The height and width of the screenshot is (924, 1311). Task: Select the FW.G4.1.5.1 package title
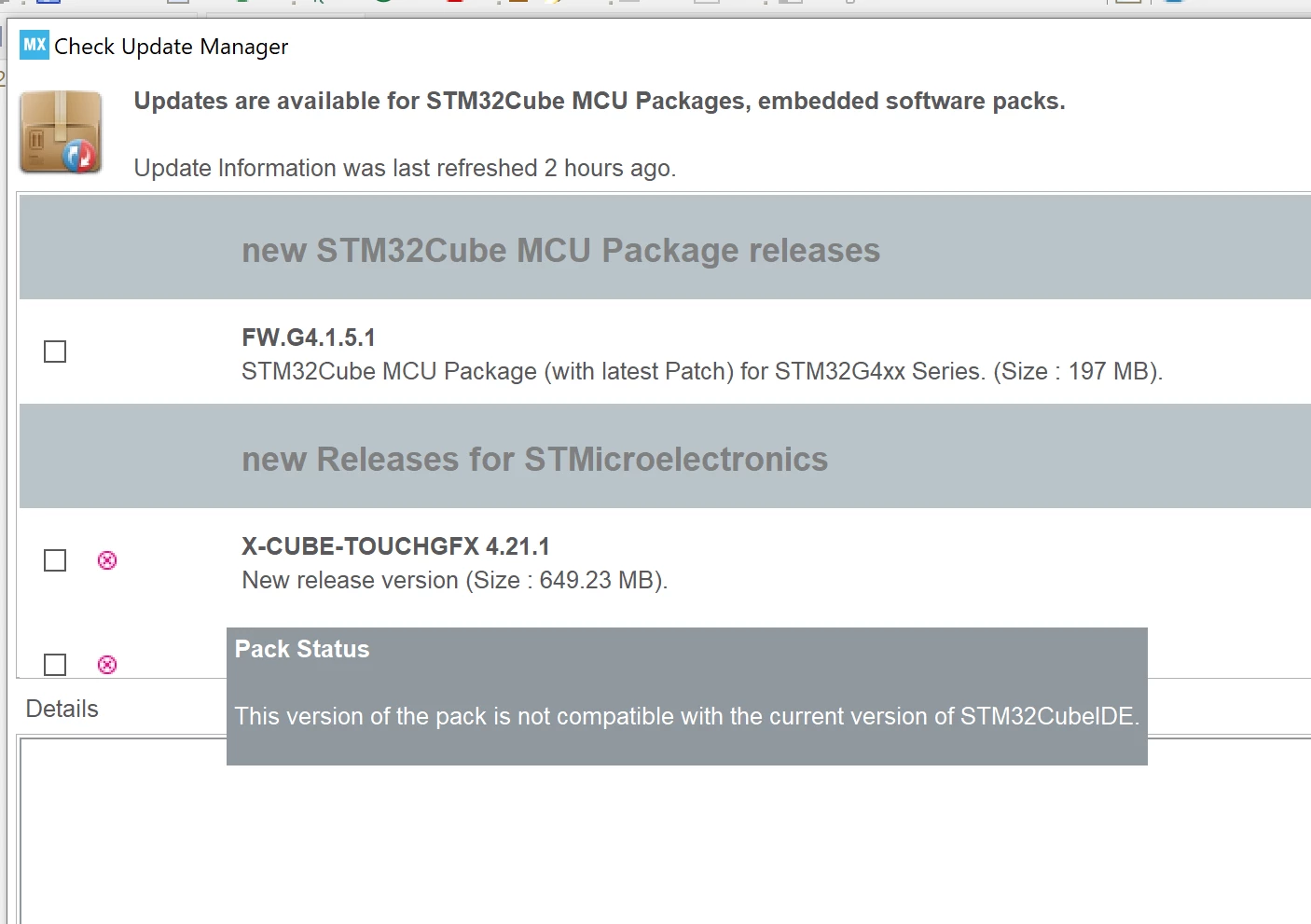(309, 338)
